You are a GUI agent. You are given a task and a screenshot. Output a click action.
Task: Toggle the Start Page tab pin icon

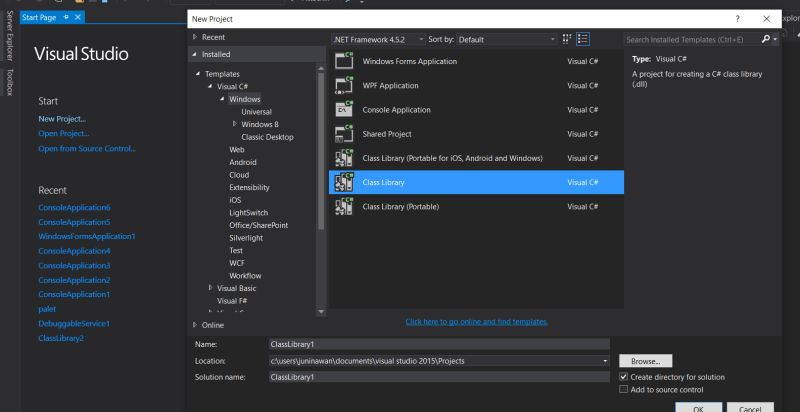point(66,17)
